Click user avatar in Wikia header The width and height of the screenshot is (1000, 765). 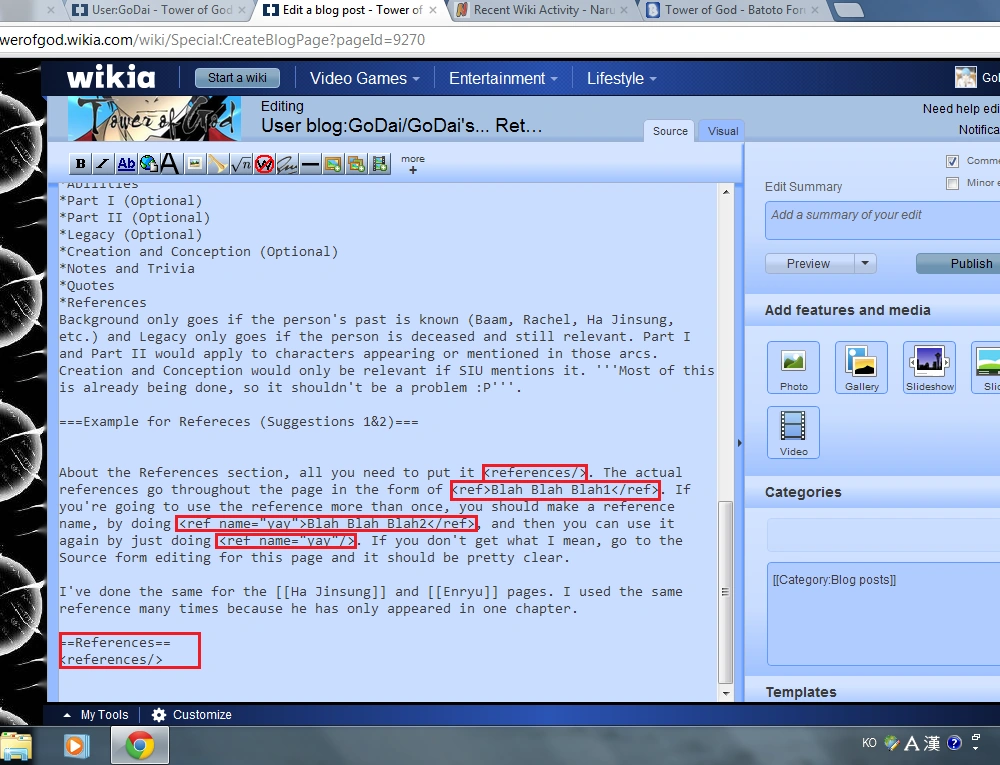[966, 77]
